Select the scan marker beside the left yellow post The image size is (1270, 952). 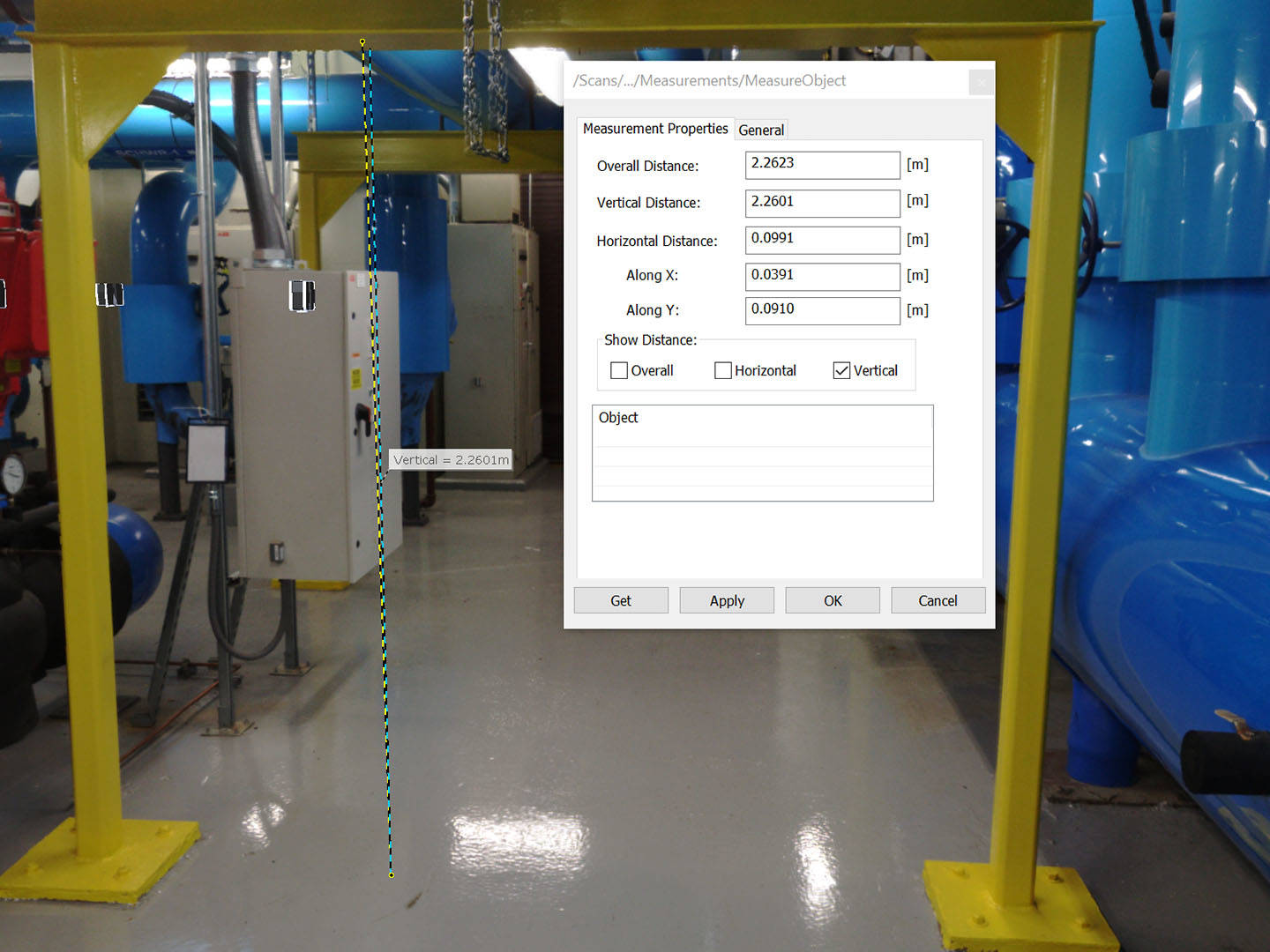pyautogui.click(x=109, y=294)
